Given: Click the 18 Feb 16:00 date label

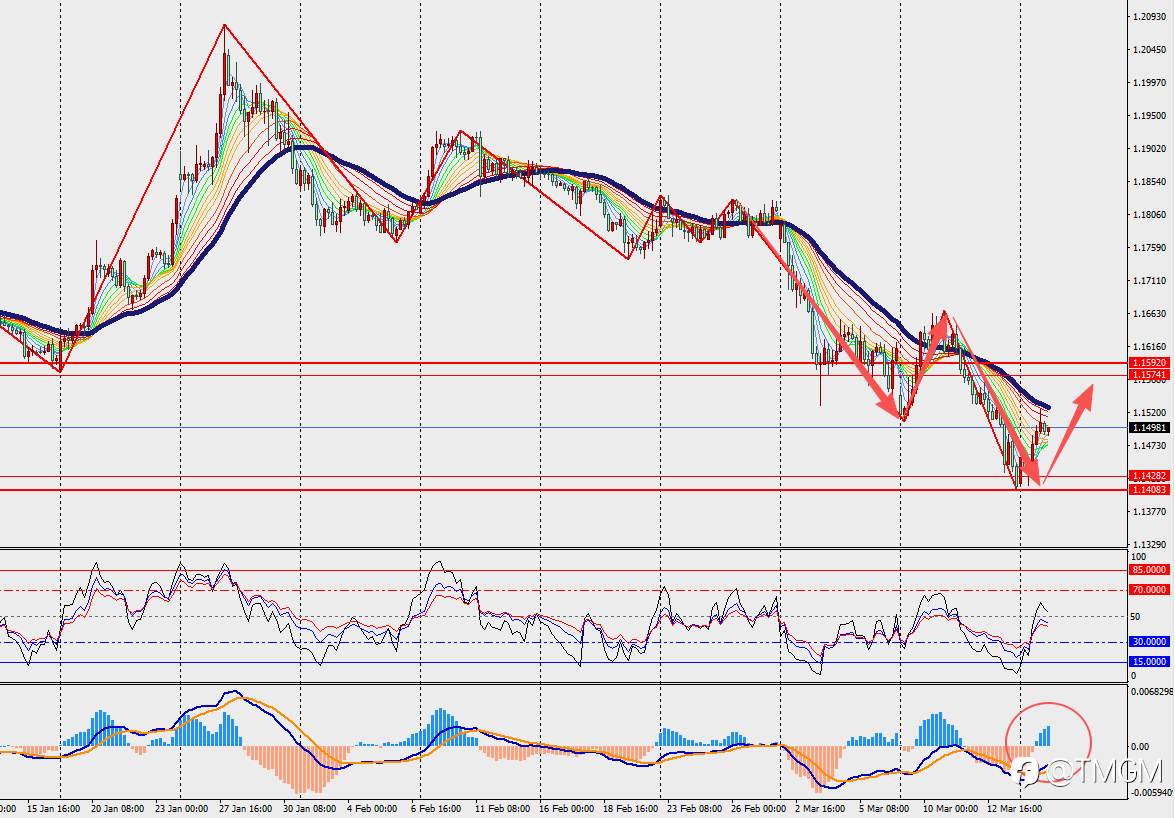Looking at the screenshot, I should [630, 809].
